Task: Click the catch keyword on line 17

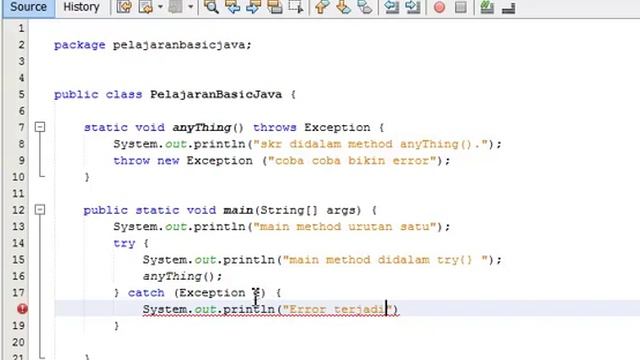Action: point(146,293)
